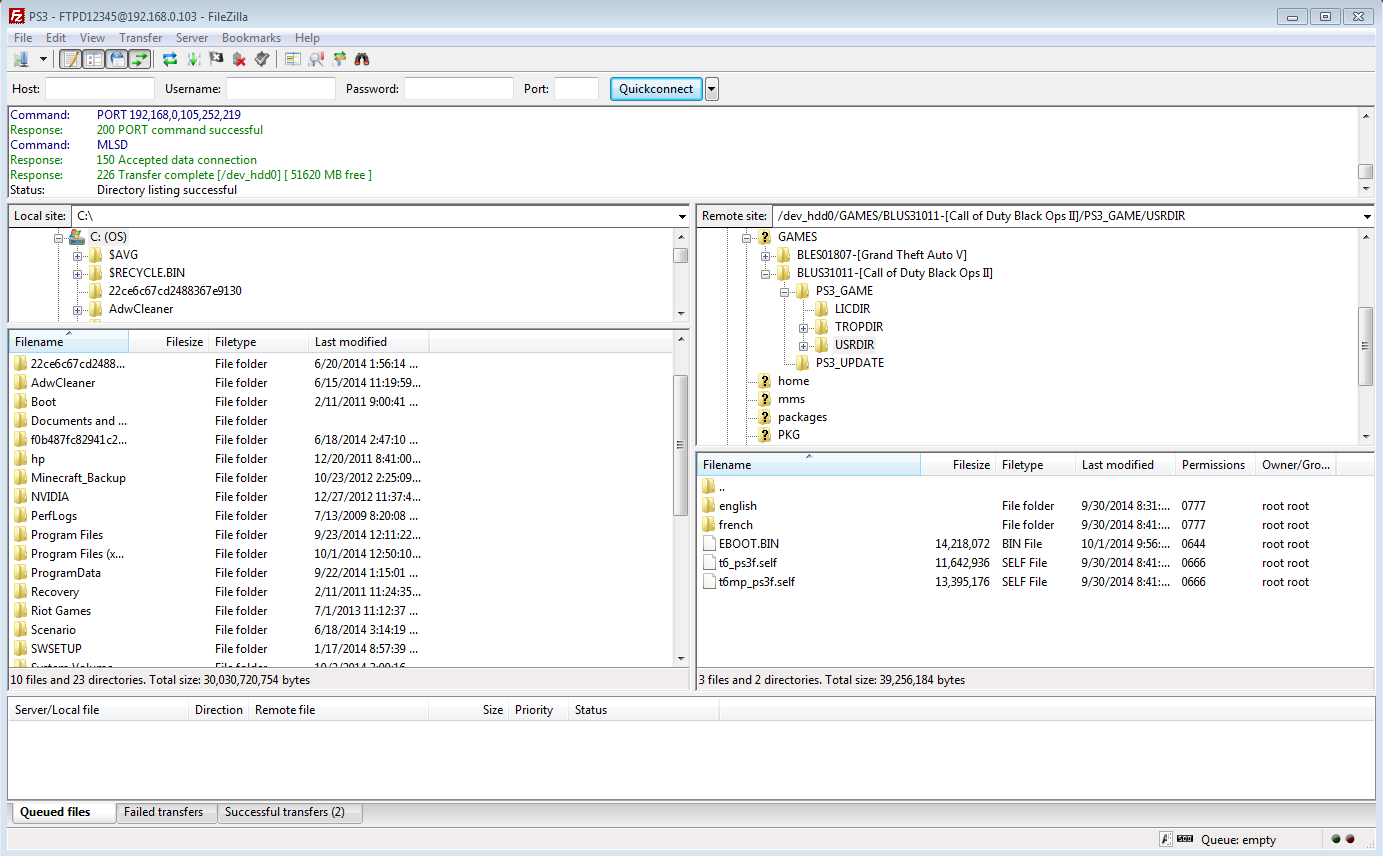Toggle the local directory tree display
This screenshot has height=856, width=1383.
click(x=94, y=59)
